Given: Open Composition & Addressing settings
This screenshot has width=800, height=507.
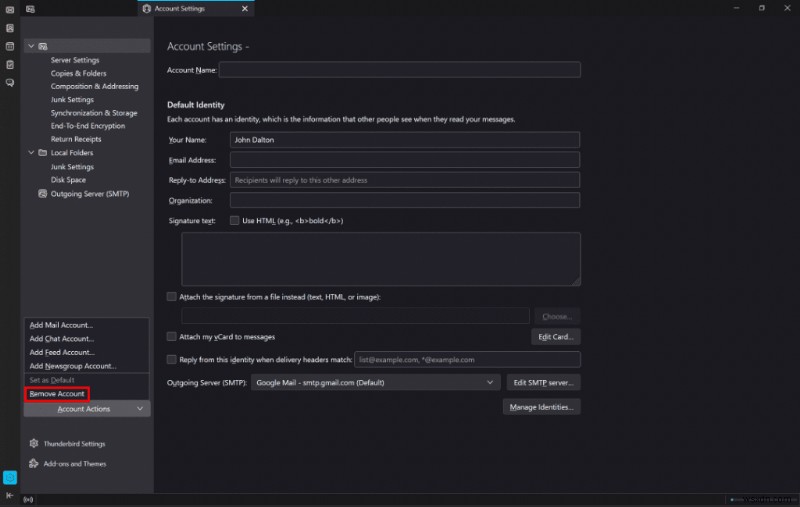Looking at the screenshot, I should 94,86.
